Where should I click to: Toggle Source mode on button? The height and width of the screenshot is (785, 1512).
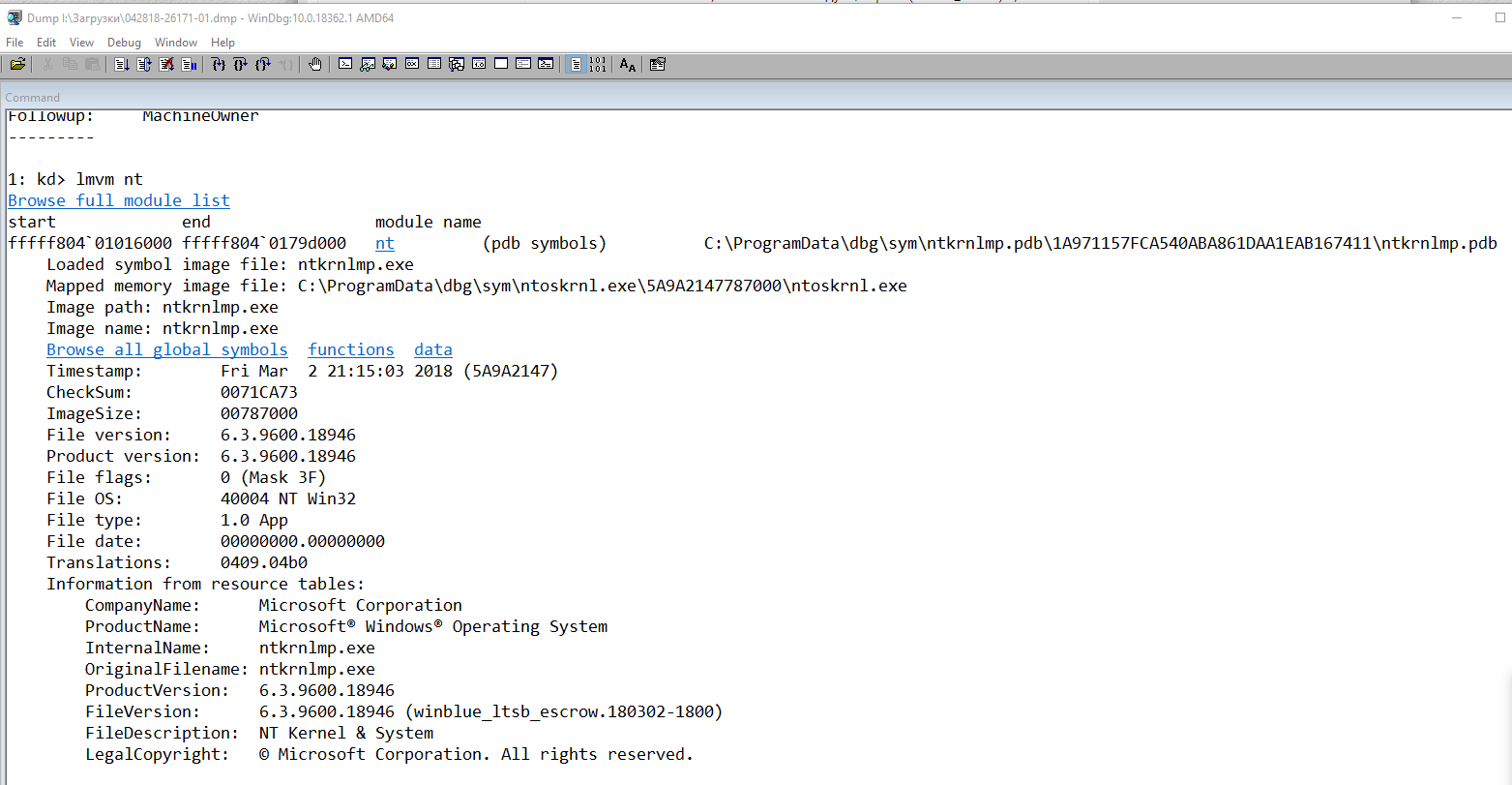(576, 65)
